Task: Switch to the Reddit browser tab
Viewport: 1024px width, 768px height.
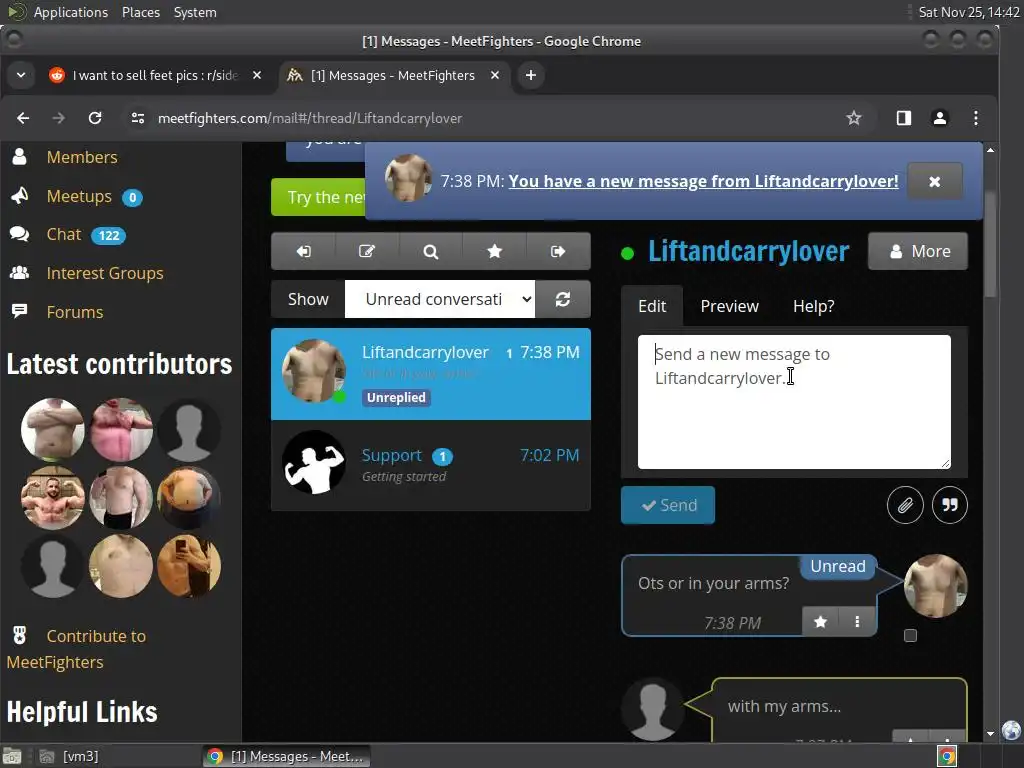Action: tap(155, 76)
